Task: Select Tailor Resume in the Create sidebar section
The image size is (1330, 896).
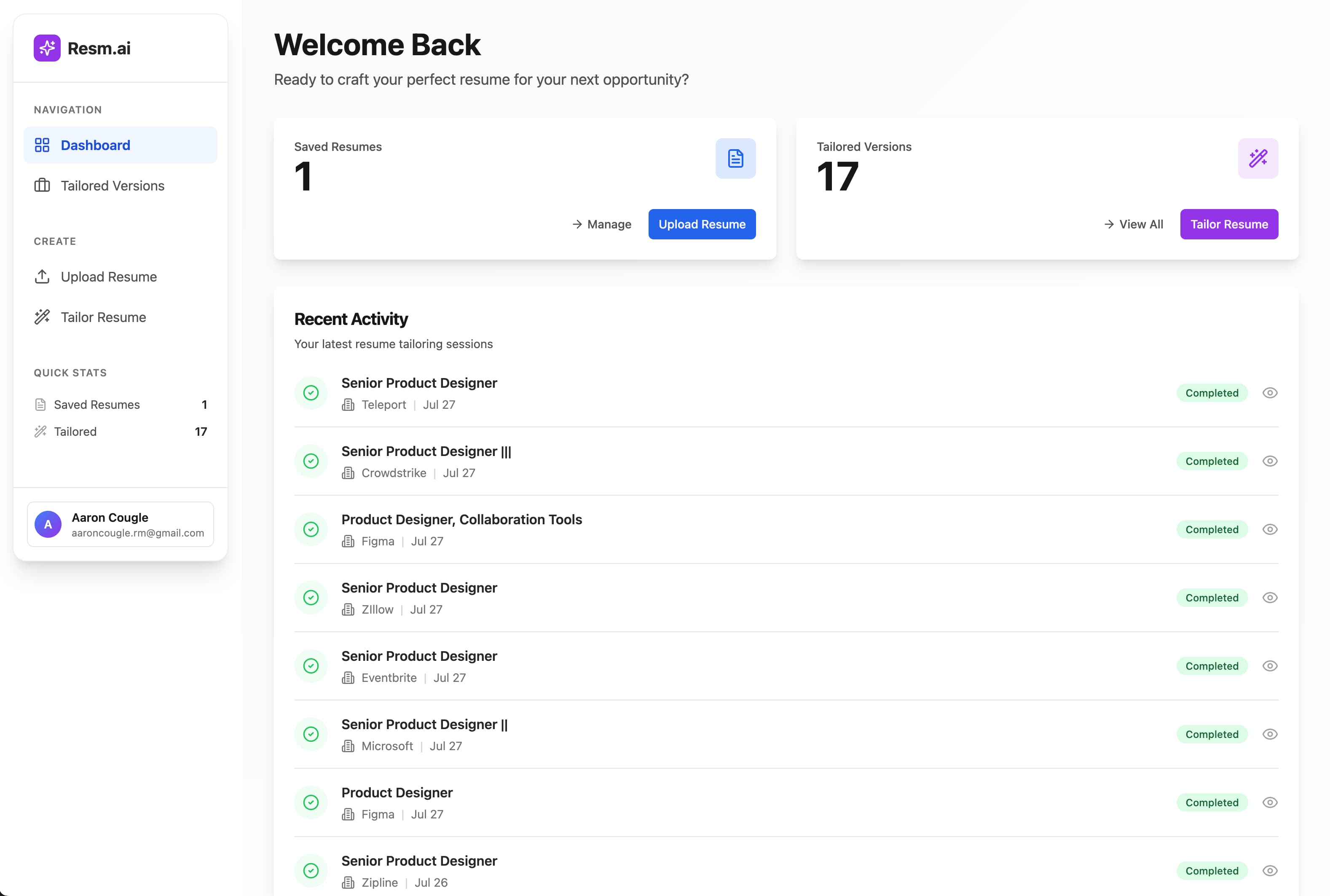Action: 103,317
